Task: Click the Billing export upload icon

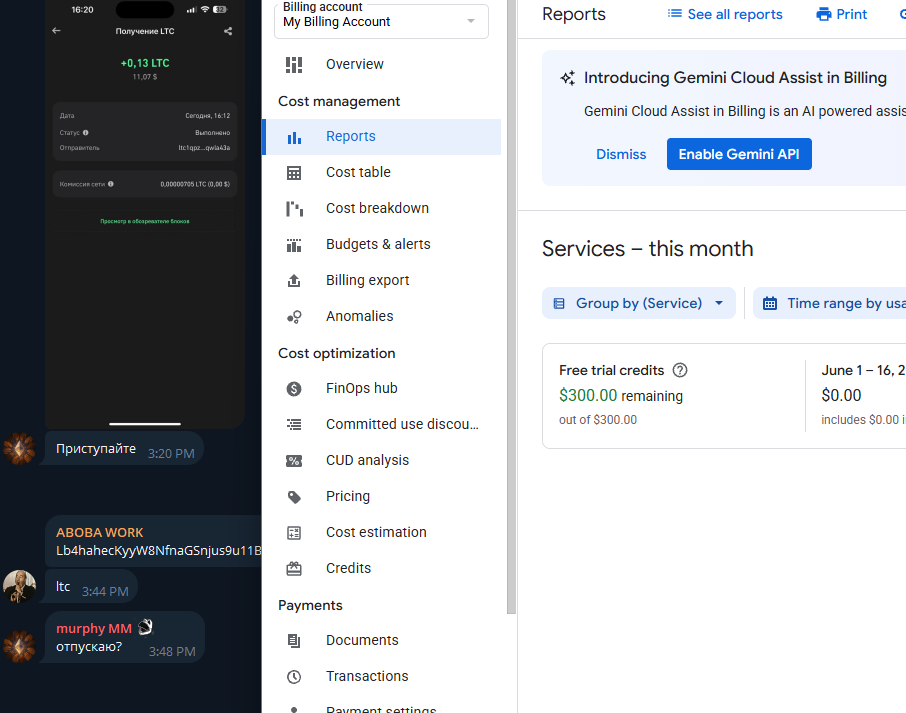Action: [x=294, y=281]
